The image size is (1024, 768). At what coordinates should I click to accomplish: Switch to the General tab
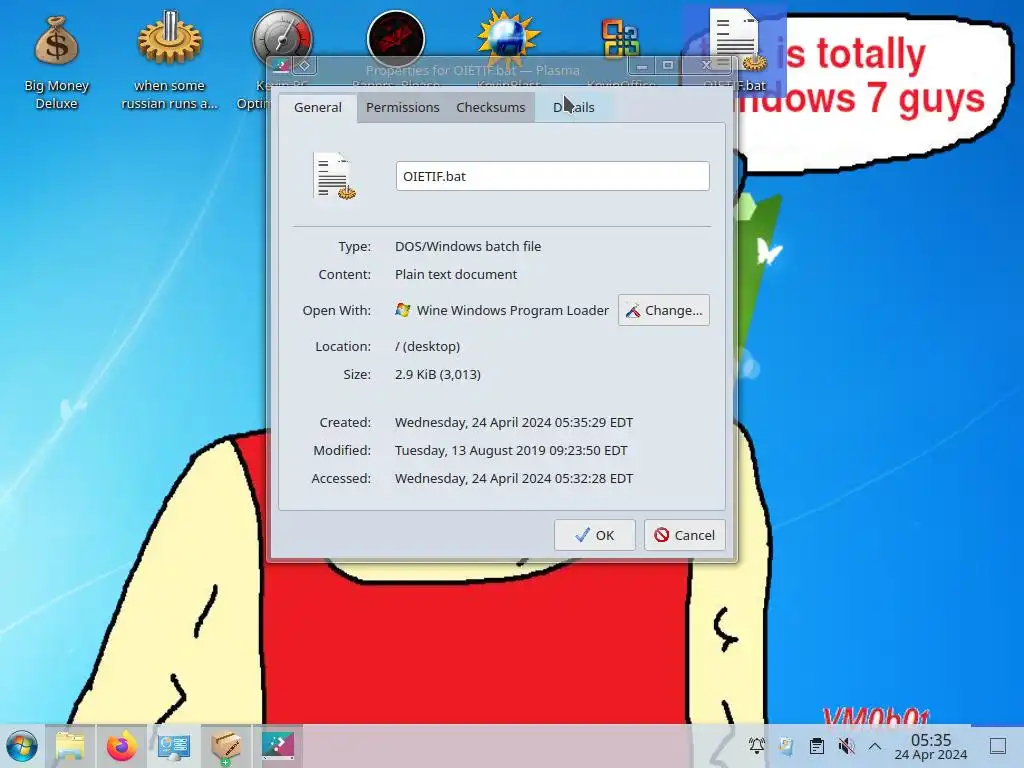(x=317, y=107)
